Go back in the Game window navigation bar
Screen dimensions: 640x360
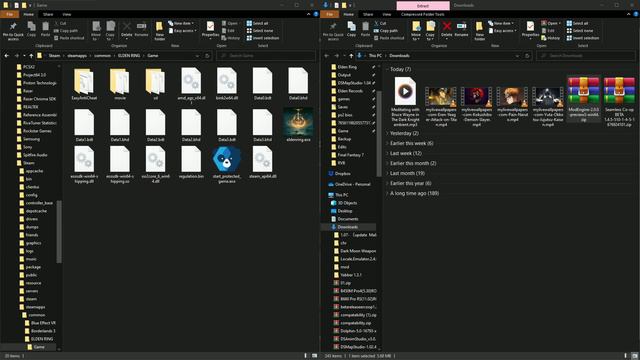[x=7, y=56]
